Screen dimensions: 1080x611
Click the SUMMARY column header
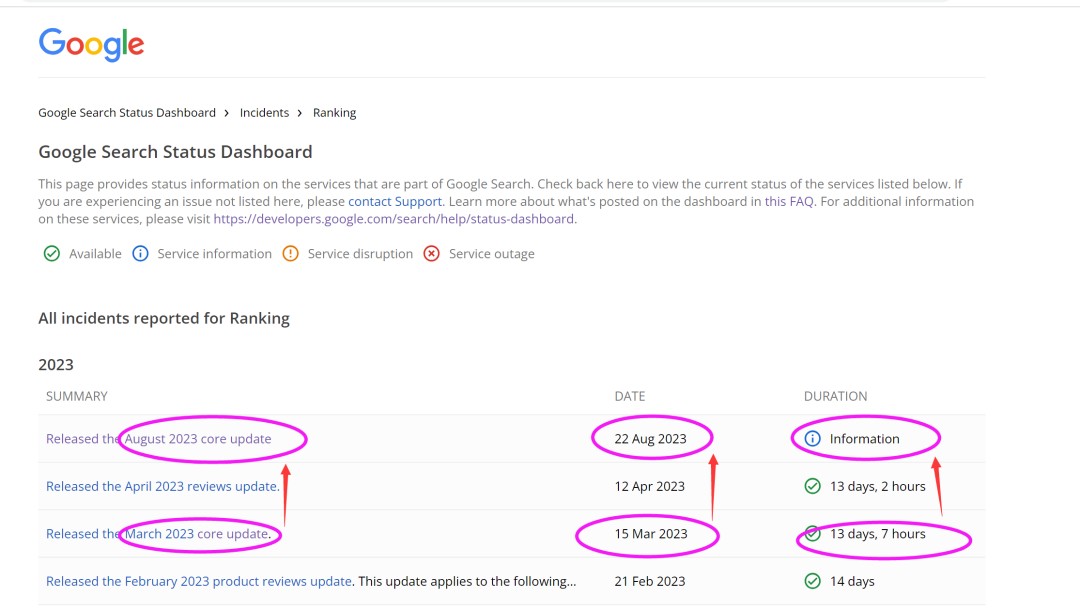(76, 396)
